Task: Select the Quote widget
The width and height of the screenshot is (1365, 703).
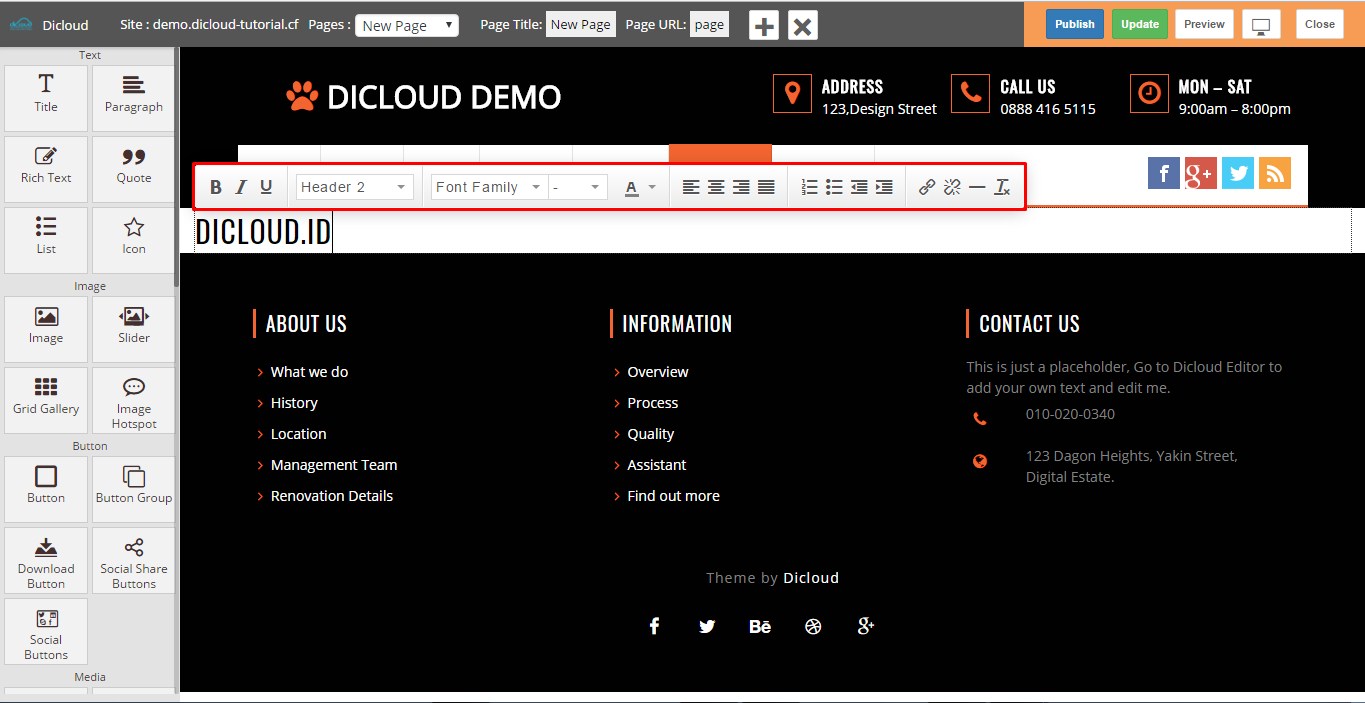Action: pyautogui.click(x=134, y=169)
